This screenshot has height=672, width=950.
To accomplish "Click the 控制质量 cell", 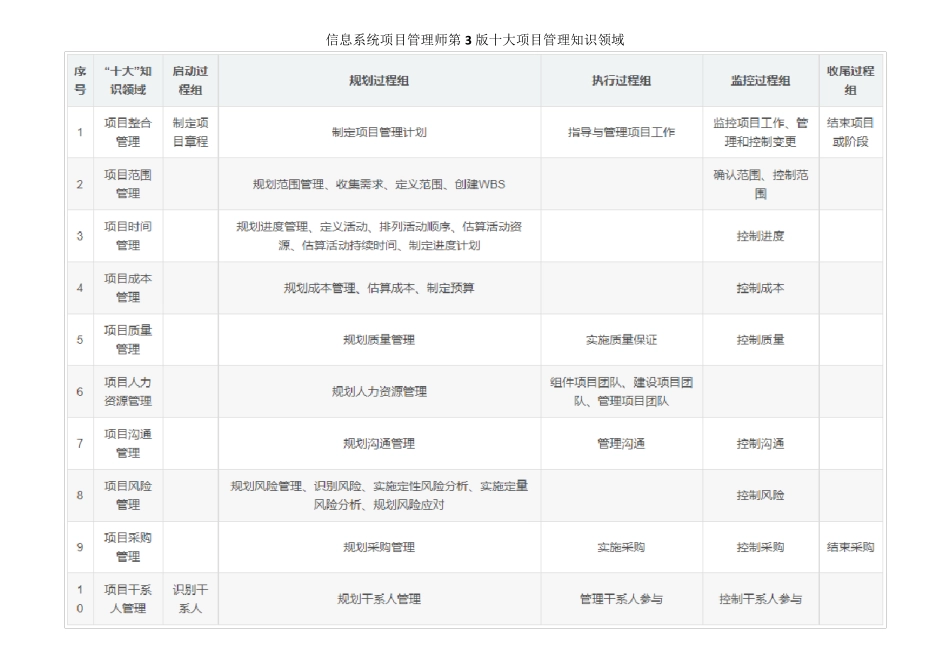I will click(x=760, y=339).
